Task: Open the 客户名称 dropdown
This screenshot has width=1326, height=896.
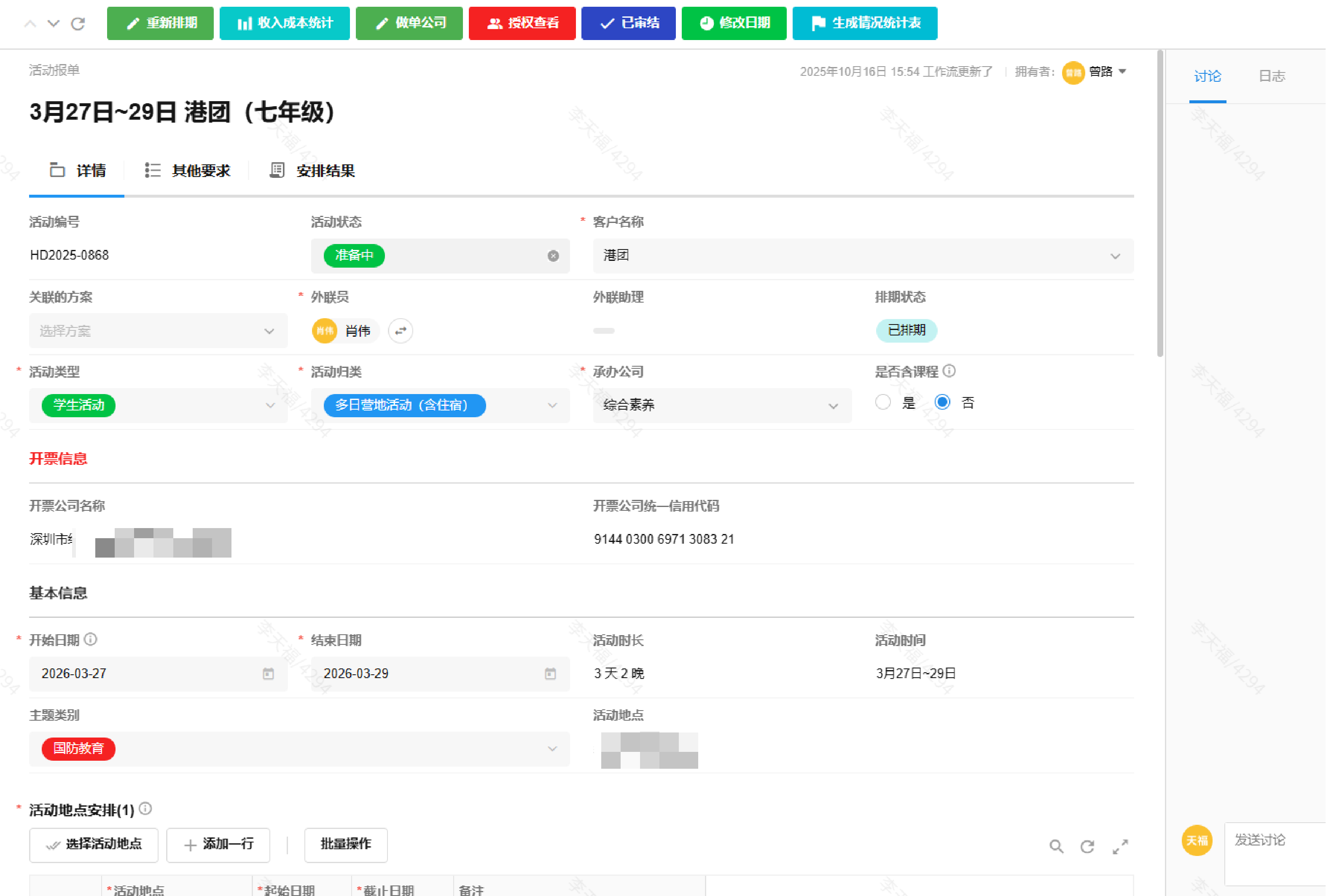Action: tap(1114, 256)
